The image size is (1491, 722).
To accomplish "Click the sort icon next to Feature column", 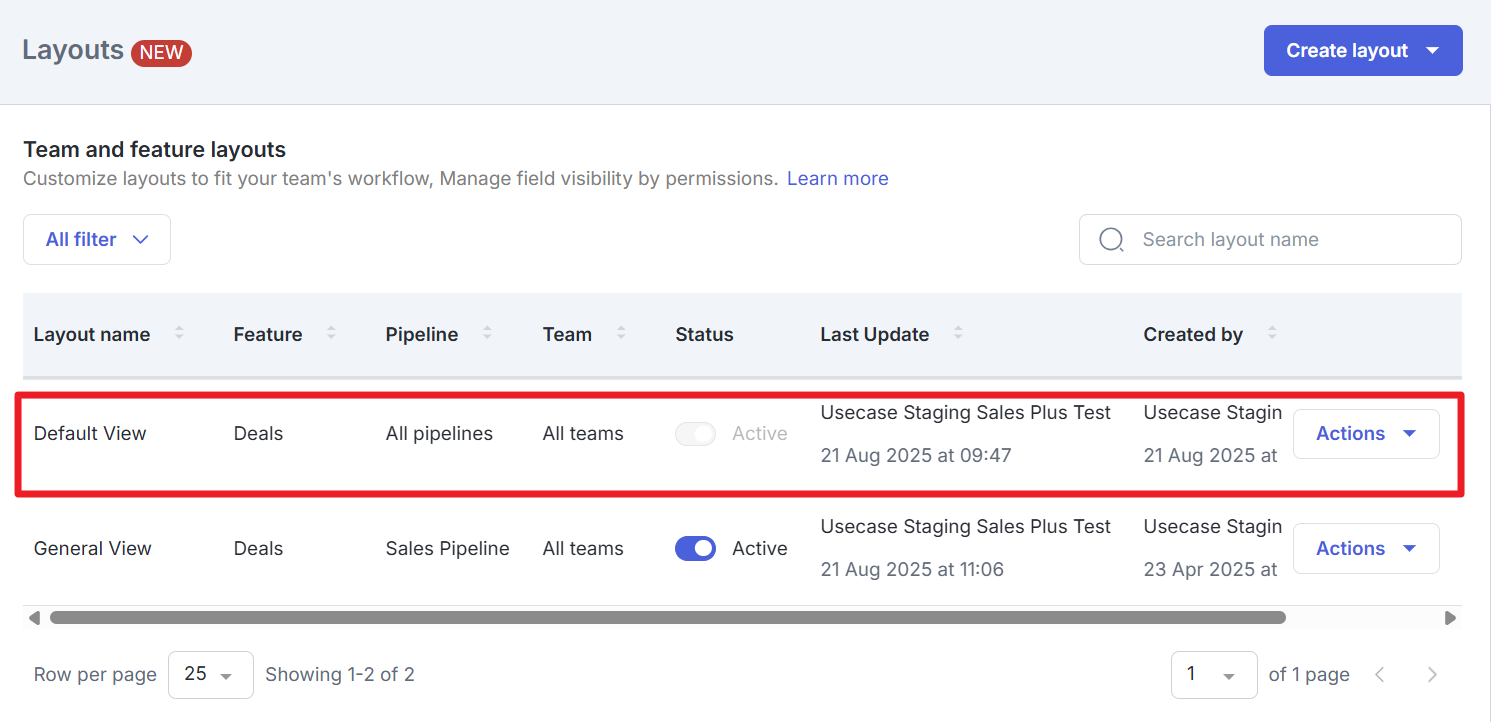I will 330,334.
